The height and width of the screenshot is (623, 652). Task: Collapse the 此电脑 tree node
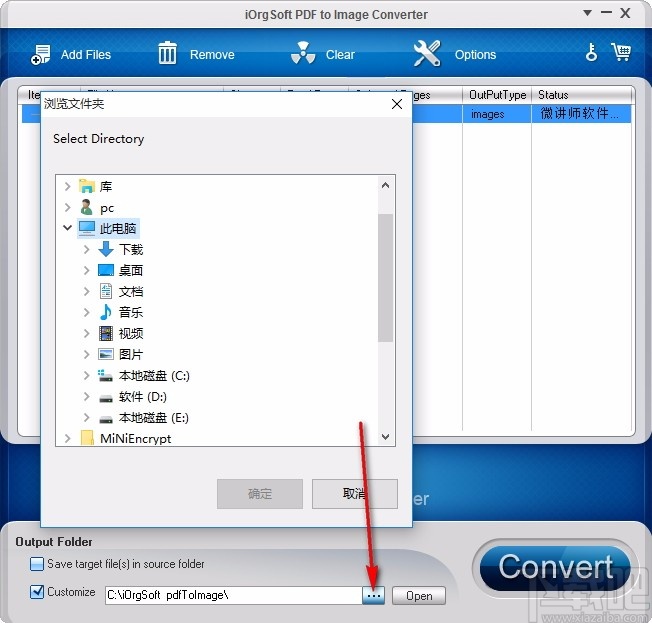[x=67, y=228]
